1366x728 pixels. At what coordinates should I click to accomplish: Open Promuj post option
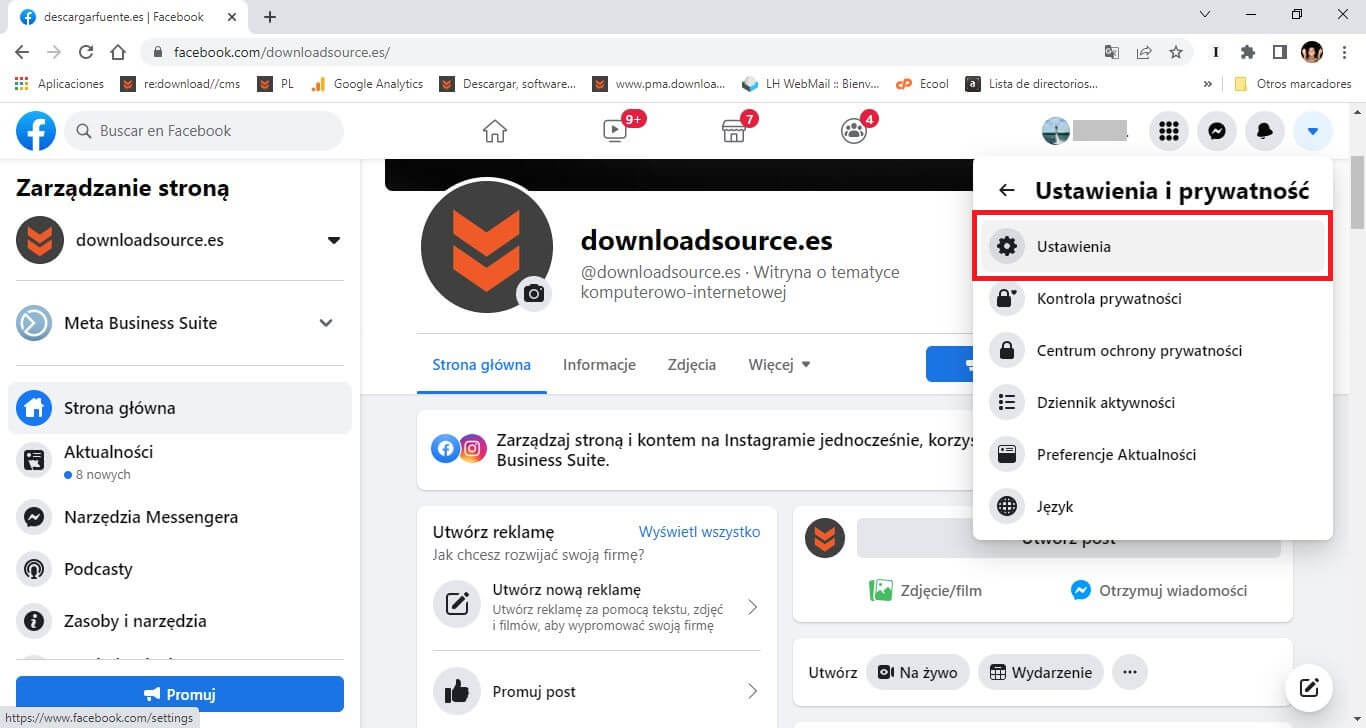point(596,691)
